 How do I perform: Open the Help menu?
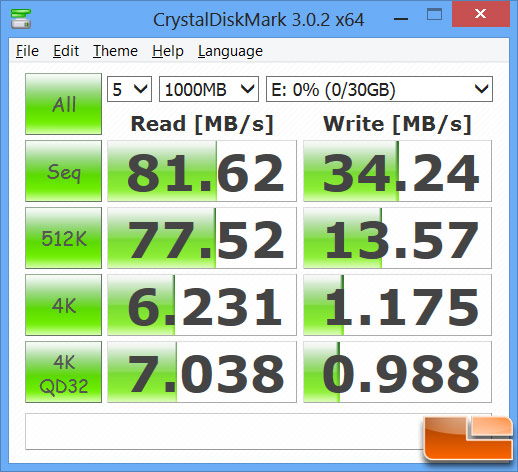(x=168, y=51)
